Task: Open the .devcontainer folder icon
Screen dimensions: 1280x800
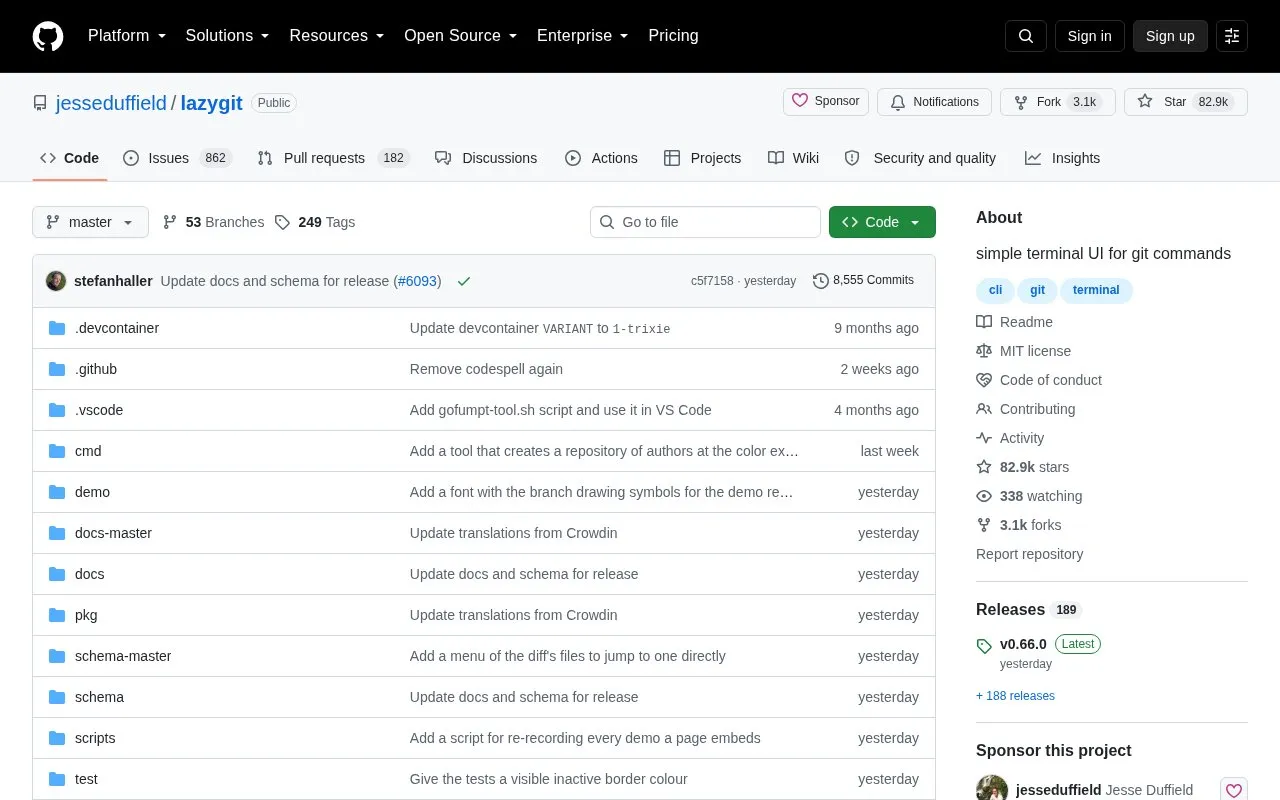Action: pyautogui.click(x=57, y=328)
